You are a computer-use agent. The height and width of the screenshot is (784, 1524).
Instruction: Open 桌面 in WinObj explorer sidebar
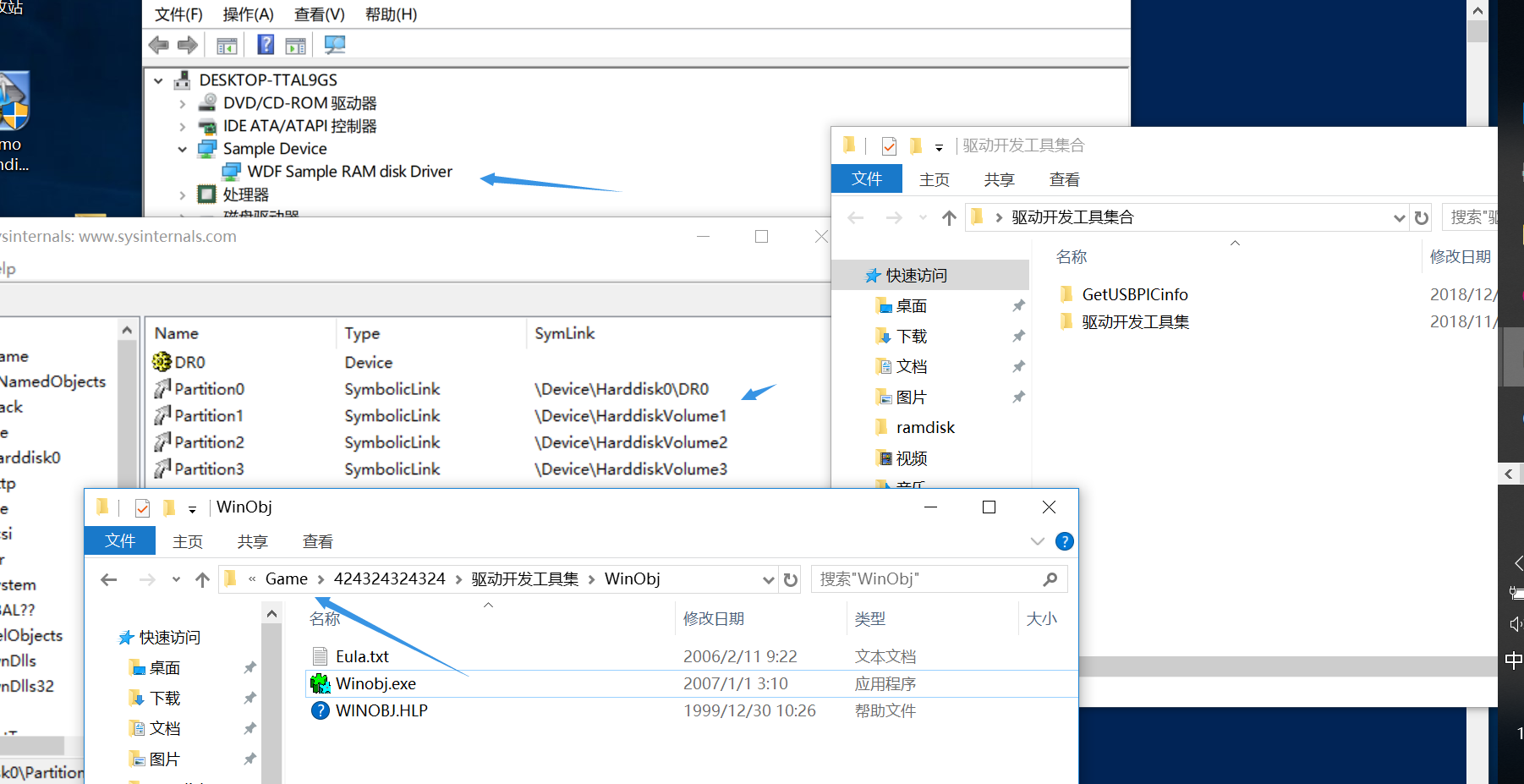pos(164,668)
